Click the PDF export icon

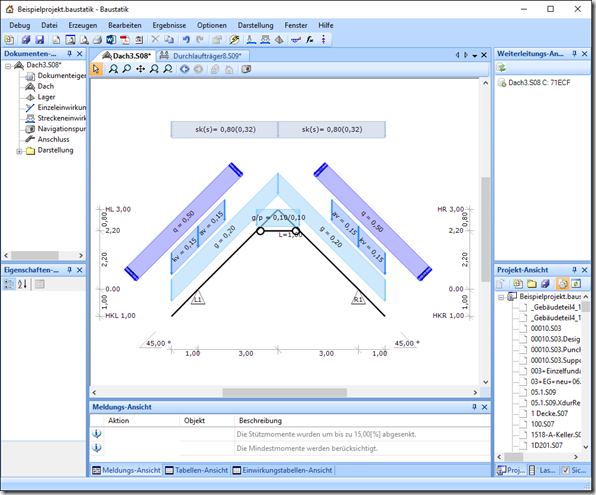tap(125, 40)
